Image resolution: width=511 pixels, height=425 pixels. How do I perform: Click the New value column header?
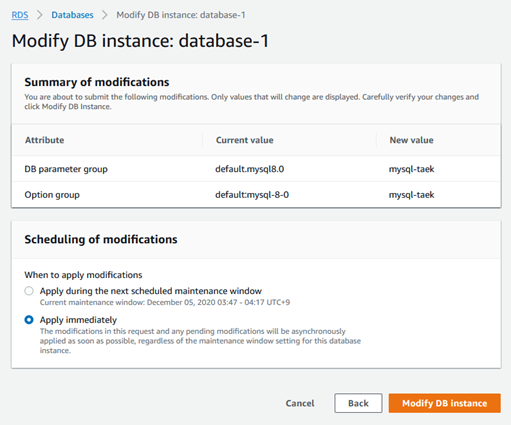point(412,140)
